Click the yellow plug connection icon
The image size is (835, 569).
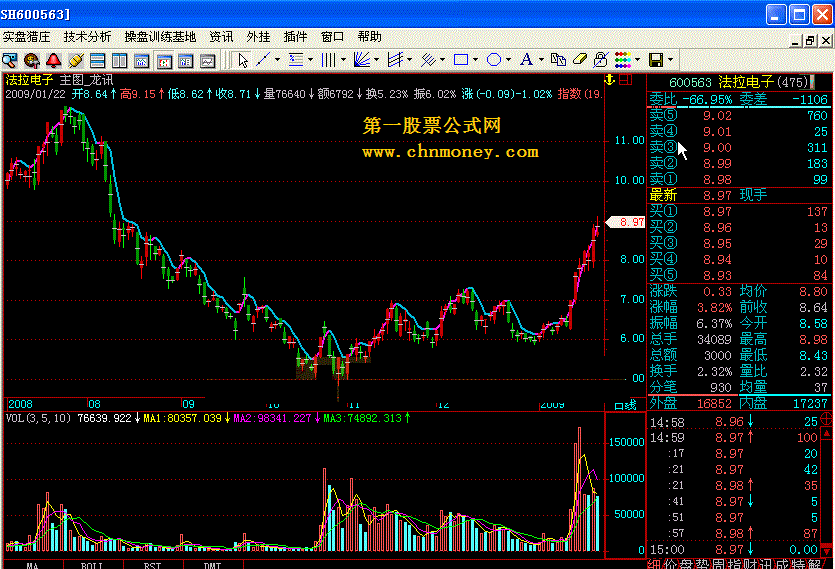(76, 60)
